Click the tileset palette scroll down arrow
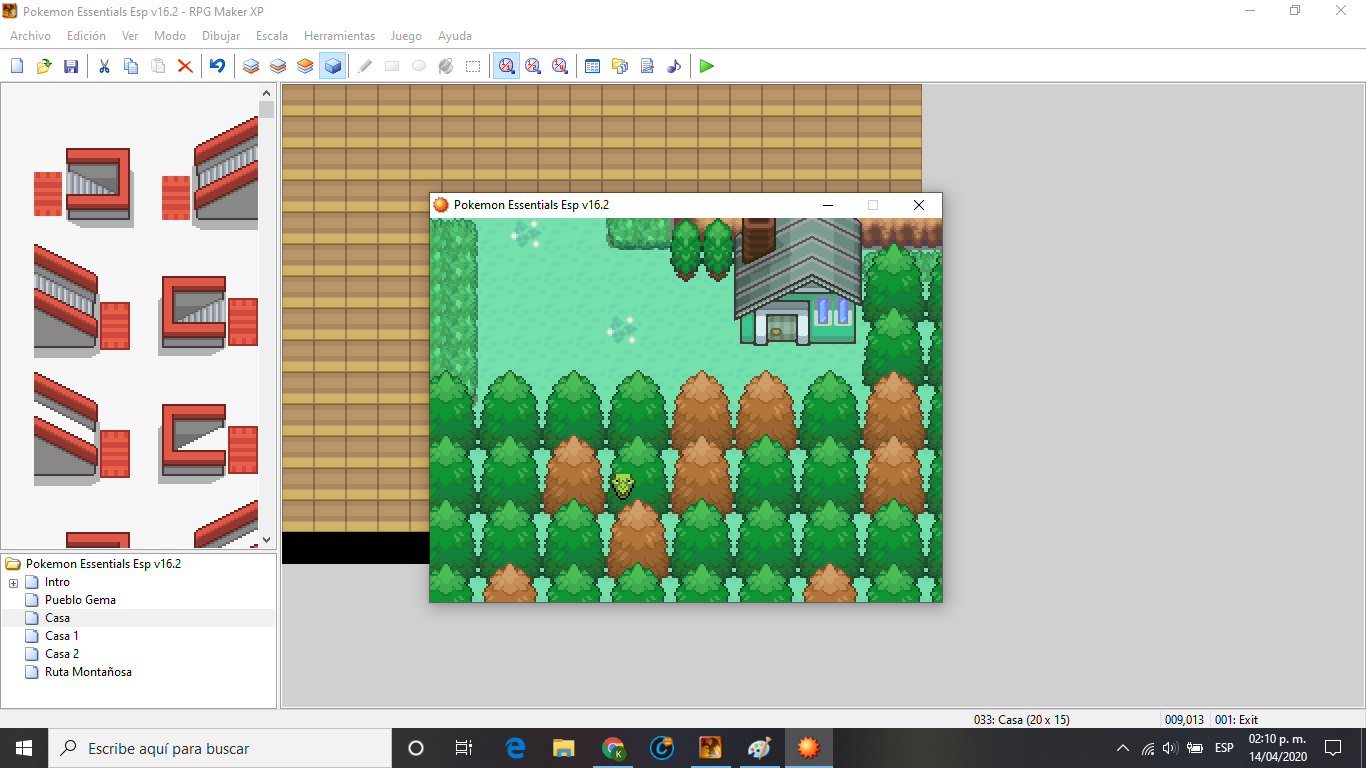The height and width of the screenshot is (768, 1366). click(x=266, y=540)
